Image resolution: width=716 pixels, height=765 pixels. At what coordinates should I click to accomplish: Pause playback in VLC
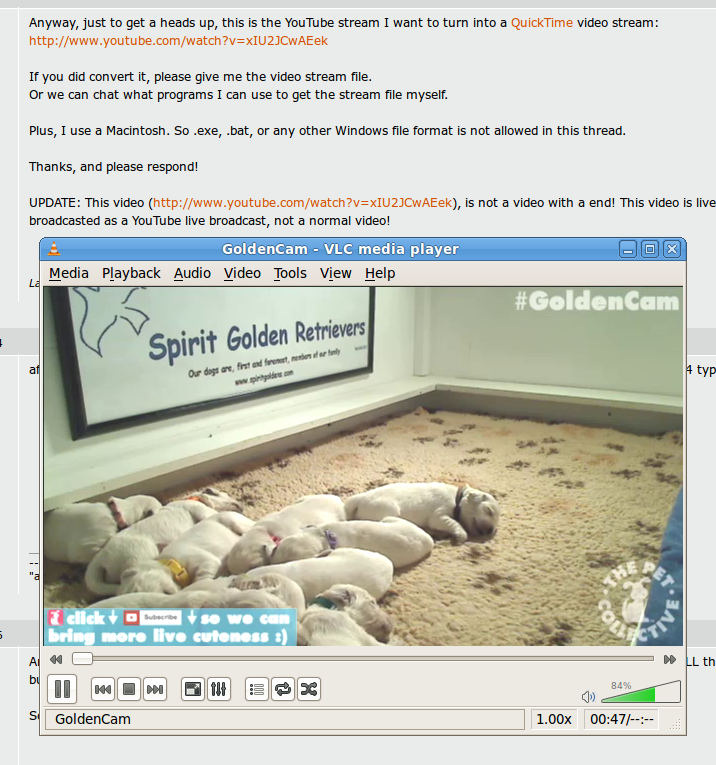[x=62, y=689]
